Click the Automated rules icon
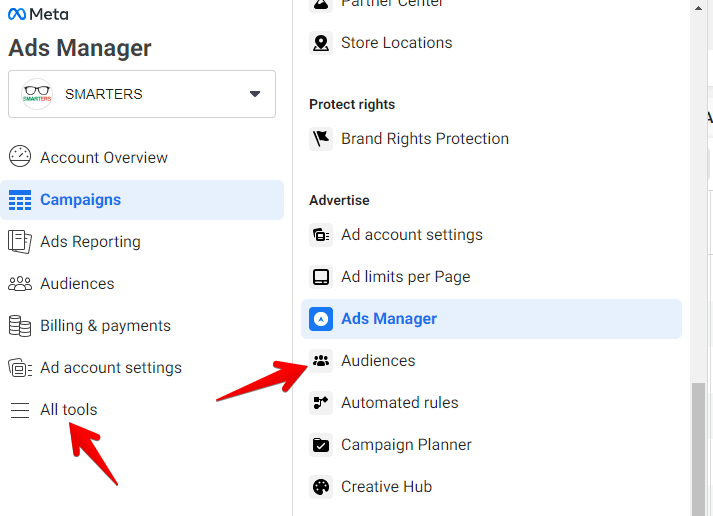Viewport: 713px width, 516px height. (x=321, y=403)
